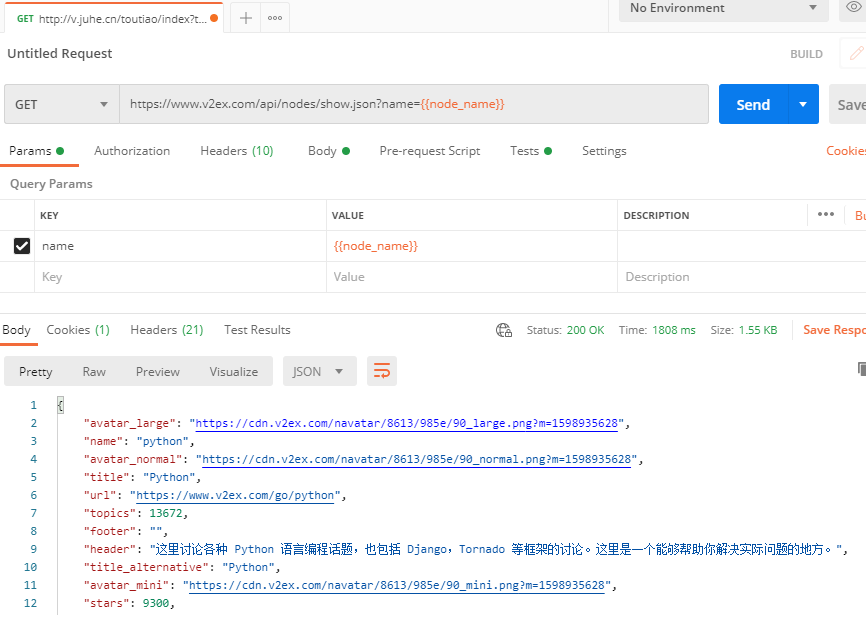Open response Cookies (1) tab

78,330
